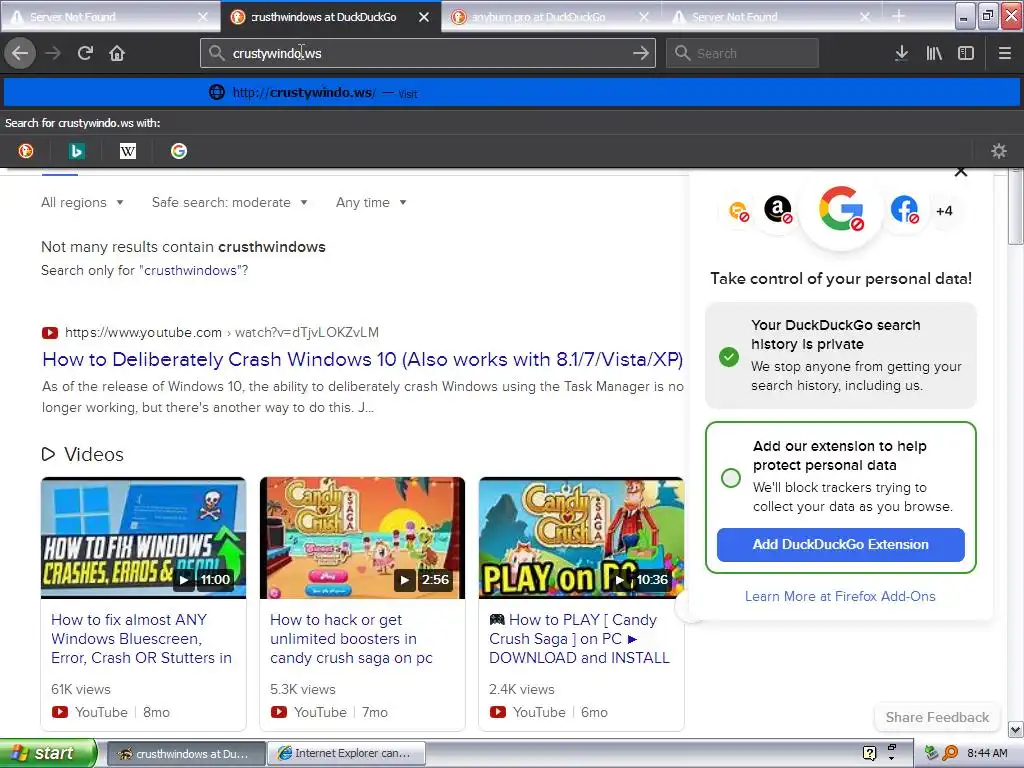This screenshot has height=768, width=1024.
Task: Play the Candy Crush 2:56 video thumbnail
Action: coord(362,537)
